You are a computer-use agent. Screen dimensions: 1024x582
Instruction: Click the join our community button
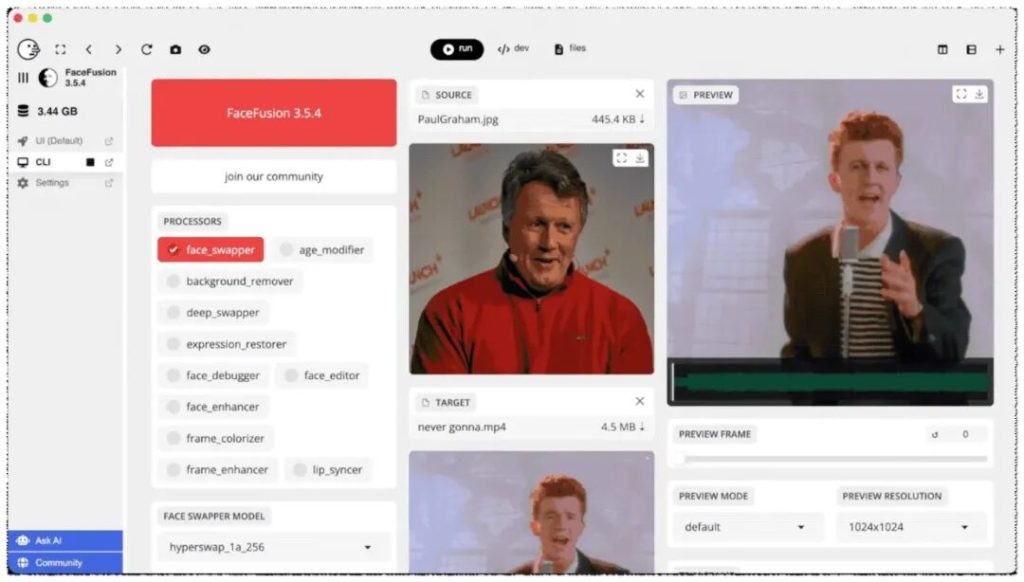click(274, 176)
